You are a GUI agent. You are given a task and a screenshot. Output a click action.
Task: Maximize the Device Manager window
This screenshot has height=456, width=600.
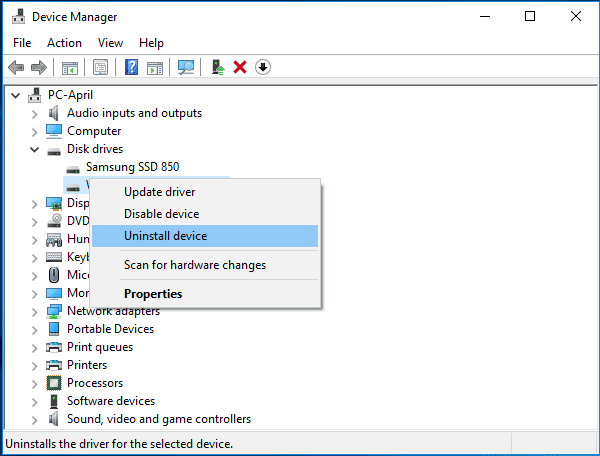(x=530, y=16)
